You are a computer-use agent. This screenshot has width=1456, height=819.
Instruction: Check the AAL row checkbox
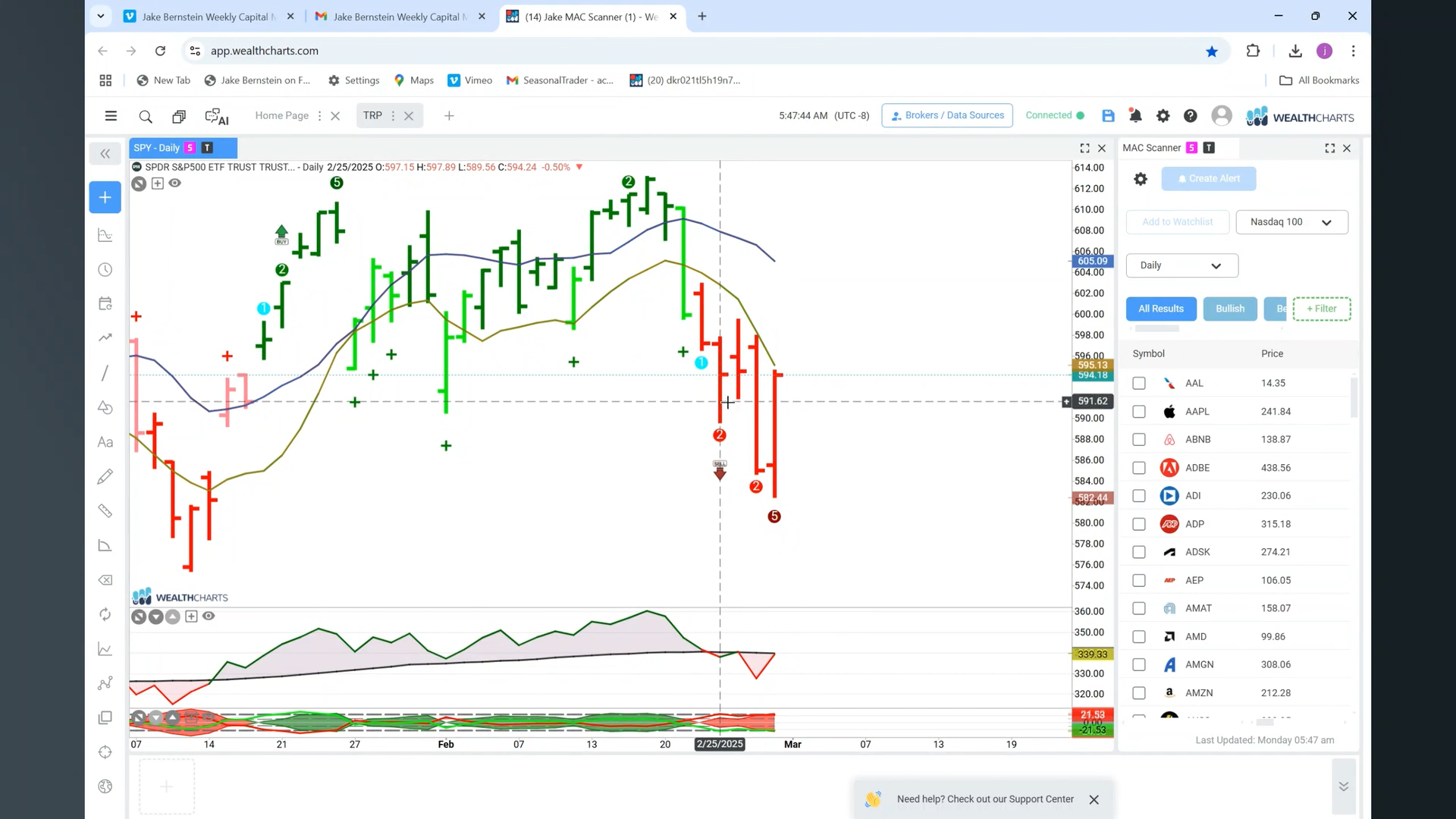[x=1139, y=384]
